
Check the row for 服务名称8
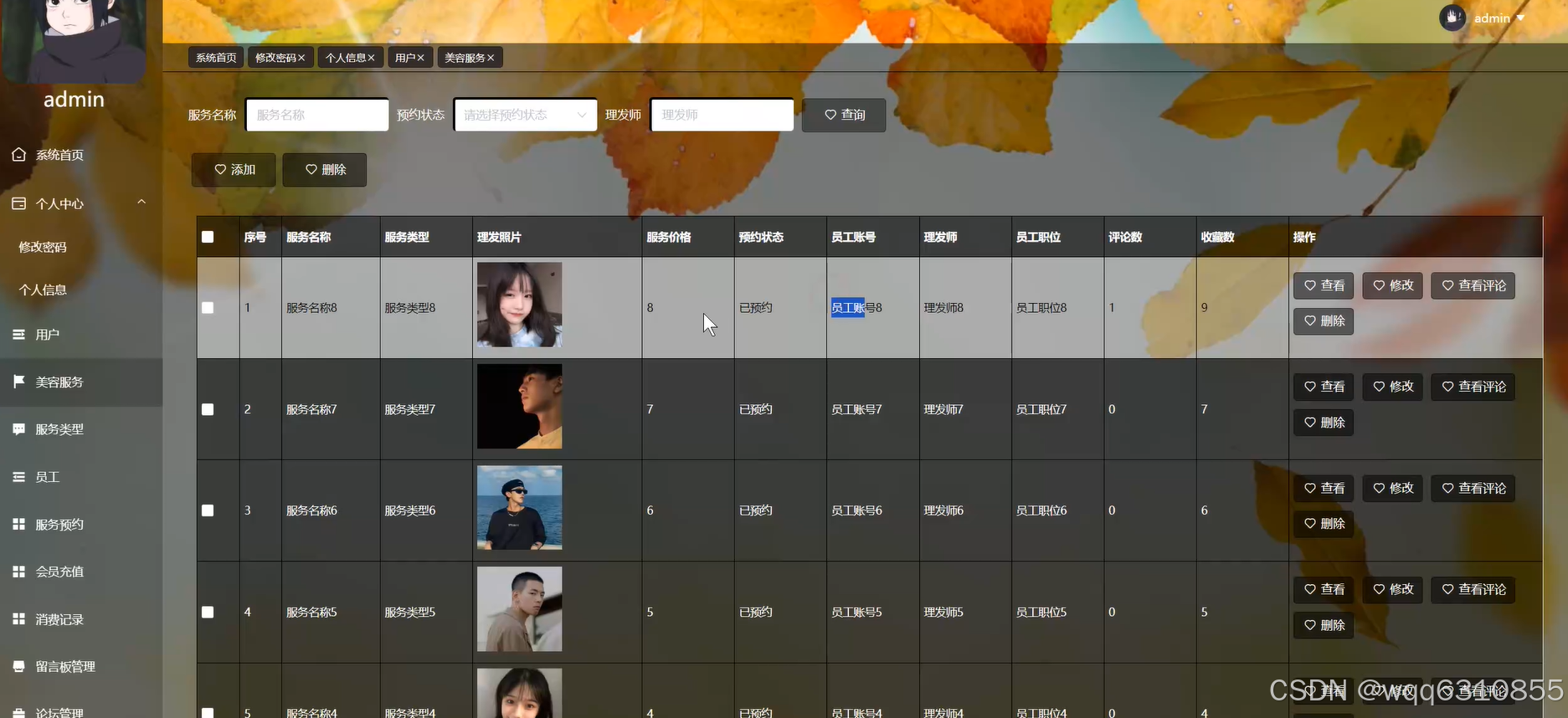pos(208,308)
